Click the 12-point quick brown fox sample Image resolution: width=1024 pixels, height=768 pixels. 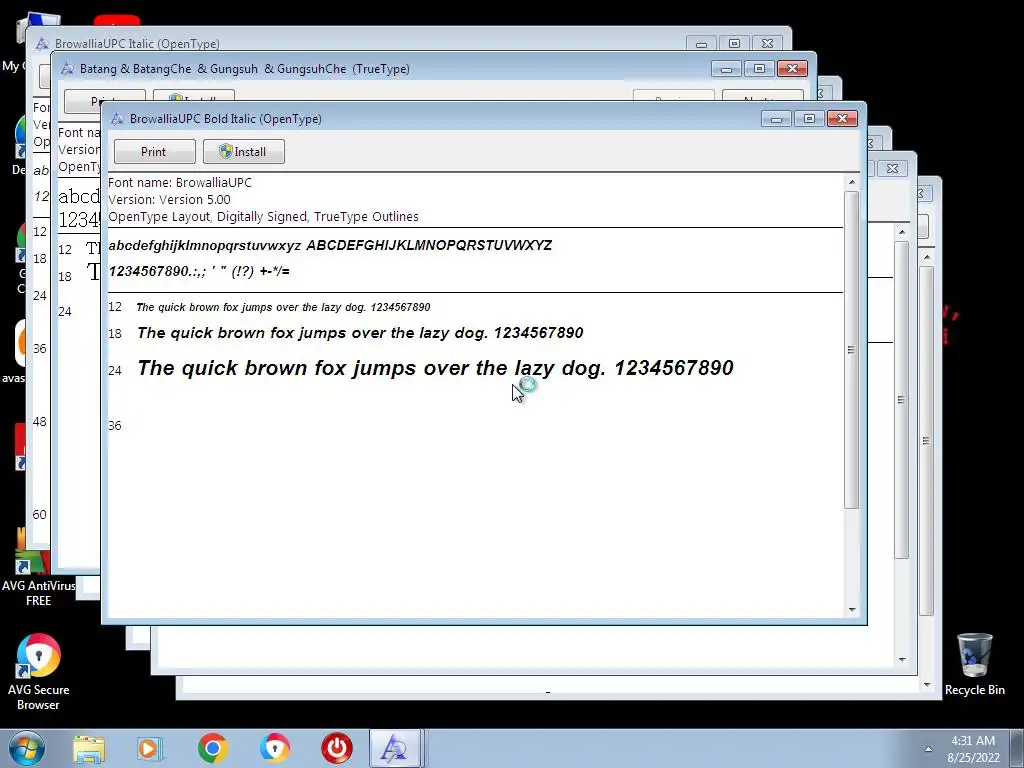pyautogui.click(x=283, y=307)
